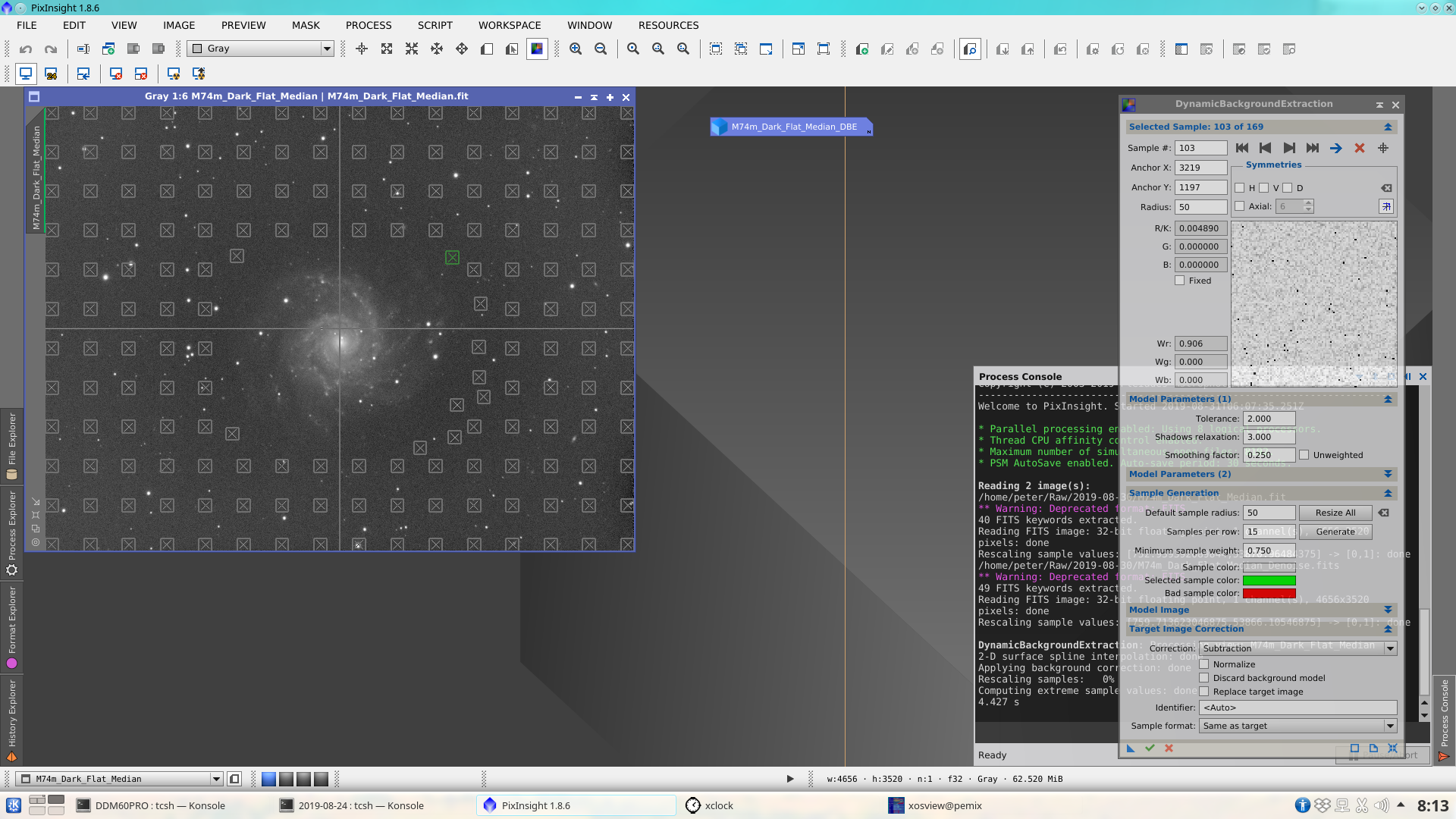Viewport: 1456px width, 819px height.
Task: Cancel DBE with red X in footer
Action: coord(1169,748)
